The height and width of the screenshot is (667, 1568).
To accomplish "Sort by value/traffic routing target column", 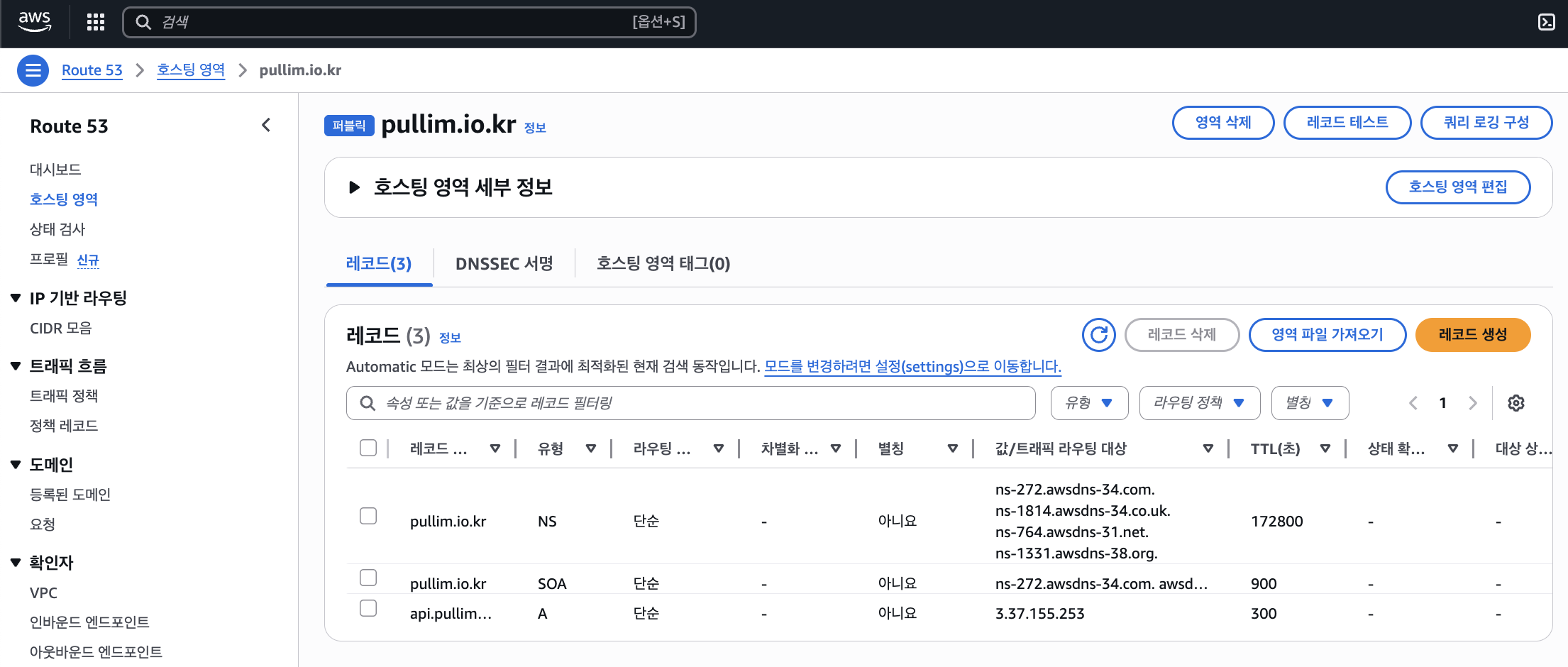I will pos(1208,448).
